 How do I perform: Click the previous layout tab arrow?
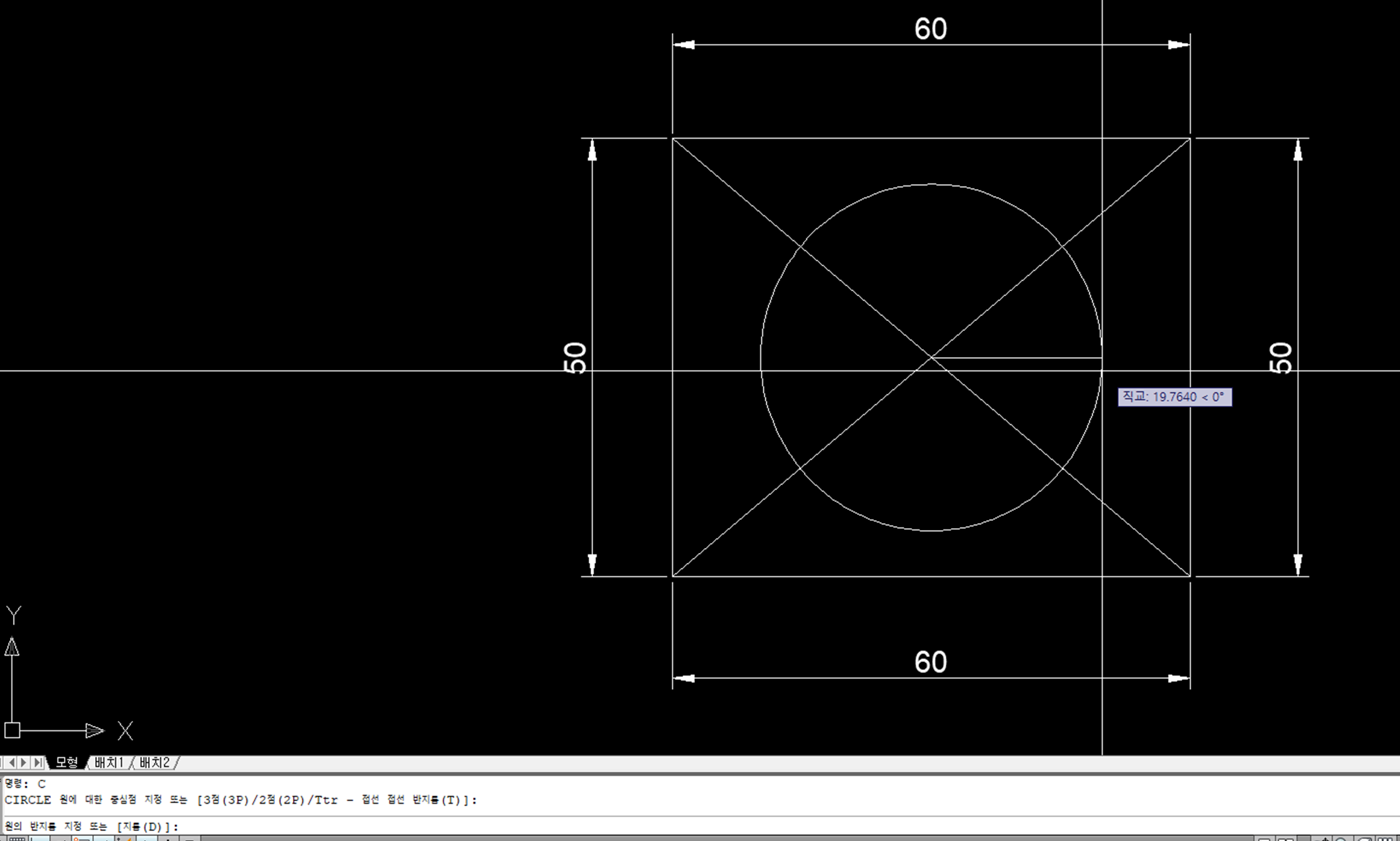(12, 763)
